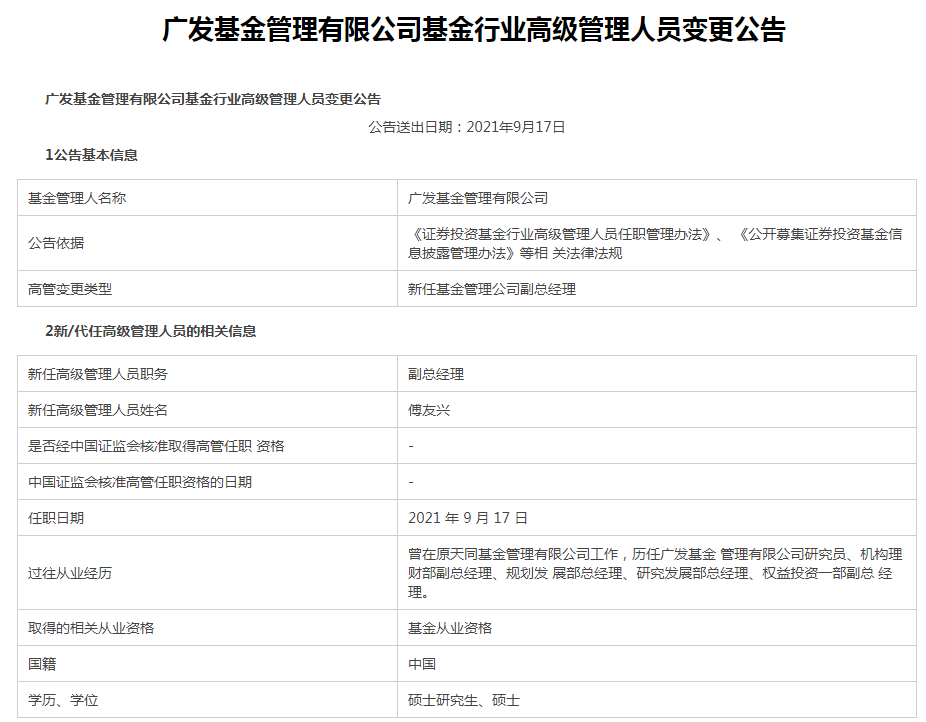Click the '任职日期' row label
Screen dimensions: 926x722
point(56,518)
